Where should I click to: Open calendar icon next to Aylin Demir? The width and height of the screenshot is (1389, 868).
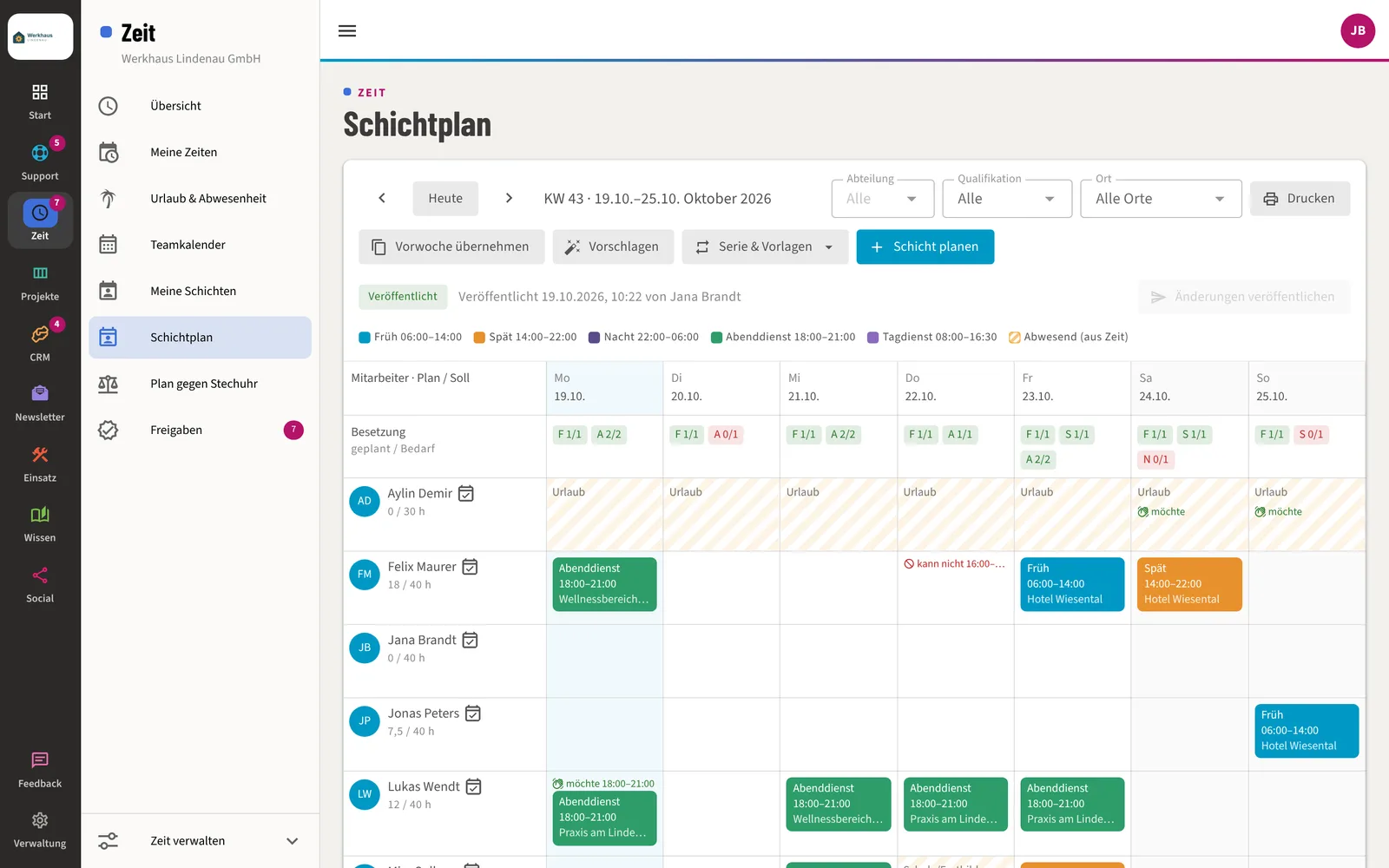(466, 494)
